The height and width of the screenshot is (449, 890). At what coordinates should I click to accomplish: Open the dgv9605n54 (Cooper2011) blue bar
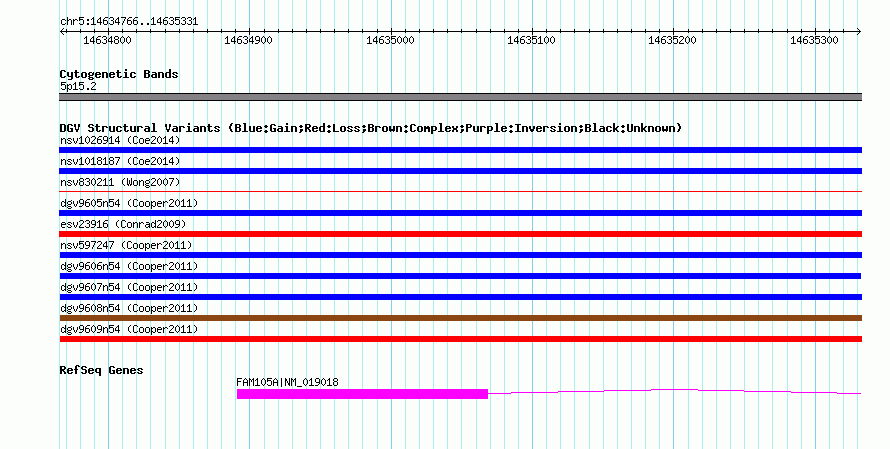pyautogui.click(x=460, y=213)
